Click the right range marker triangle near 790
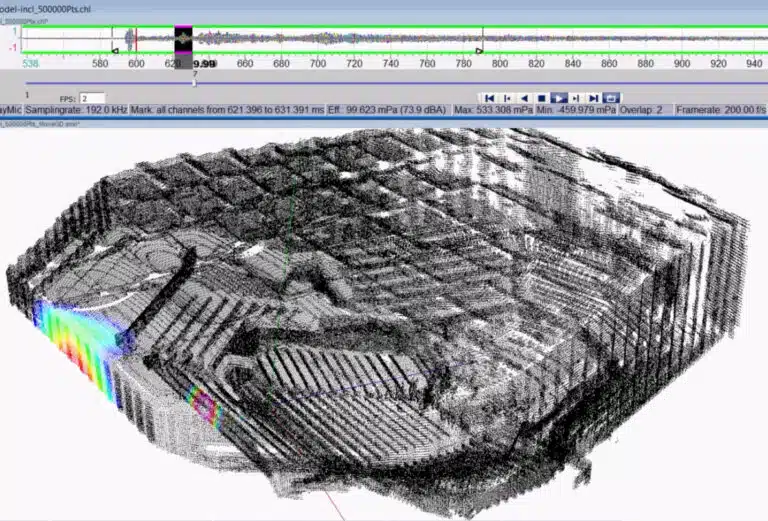The image size is (768, 521). [479, 49]
